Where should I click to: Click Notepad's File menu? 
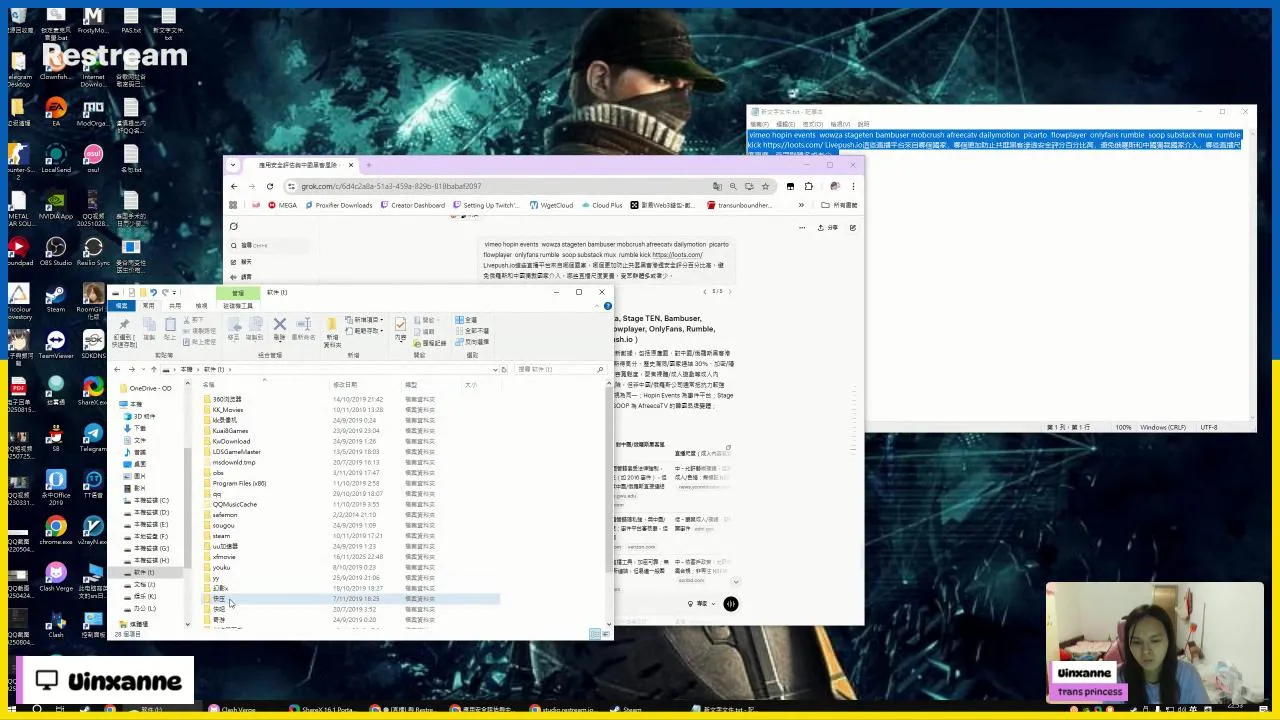click(758, 124)
